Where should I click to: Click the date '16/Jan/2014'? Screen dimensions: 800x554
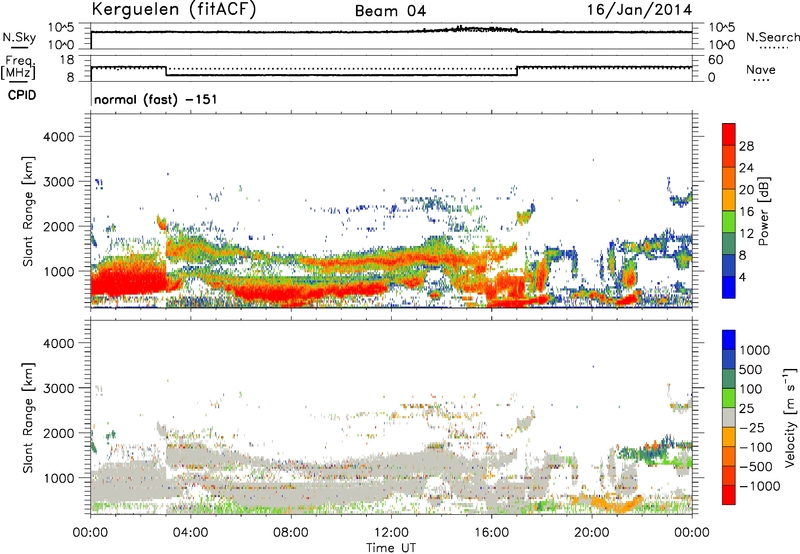(639, 10)
